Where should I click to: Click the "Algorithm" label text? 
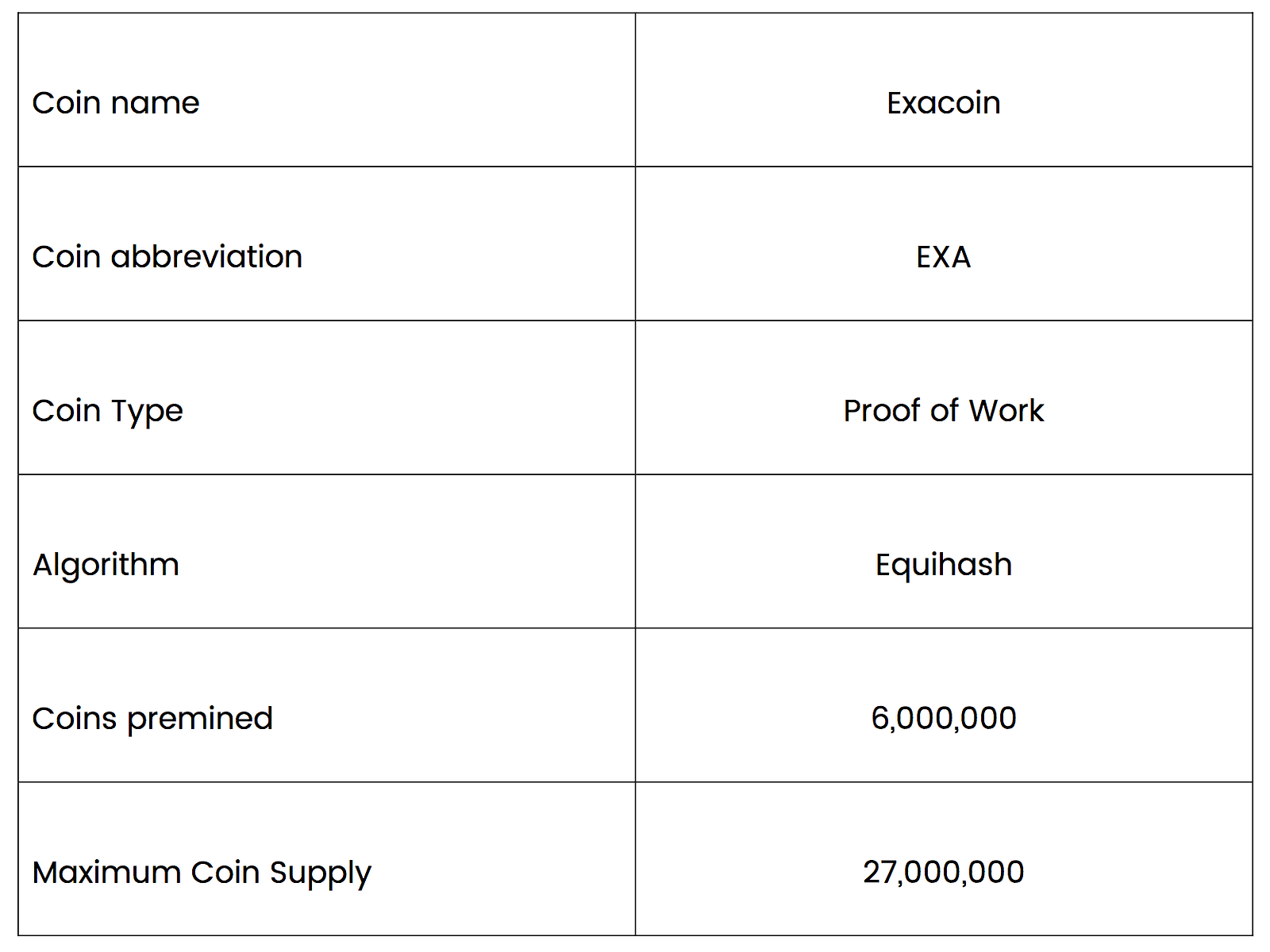pos(106,565)
